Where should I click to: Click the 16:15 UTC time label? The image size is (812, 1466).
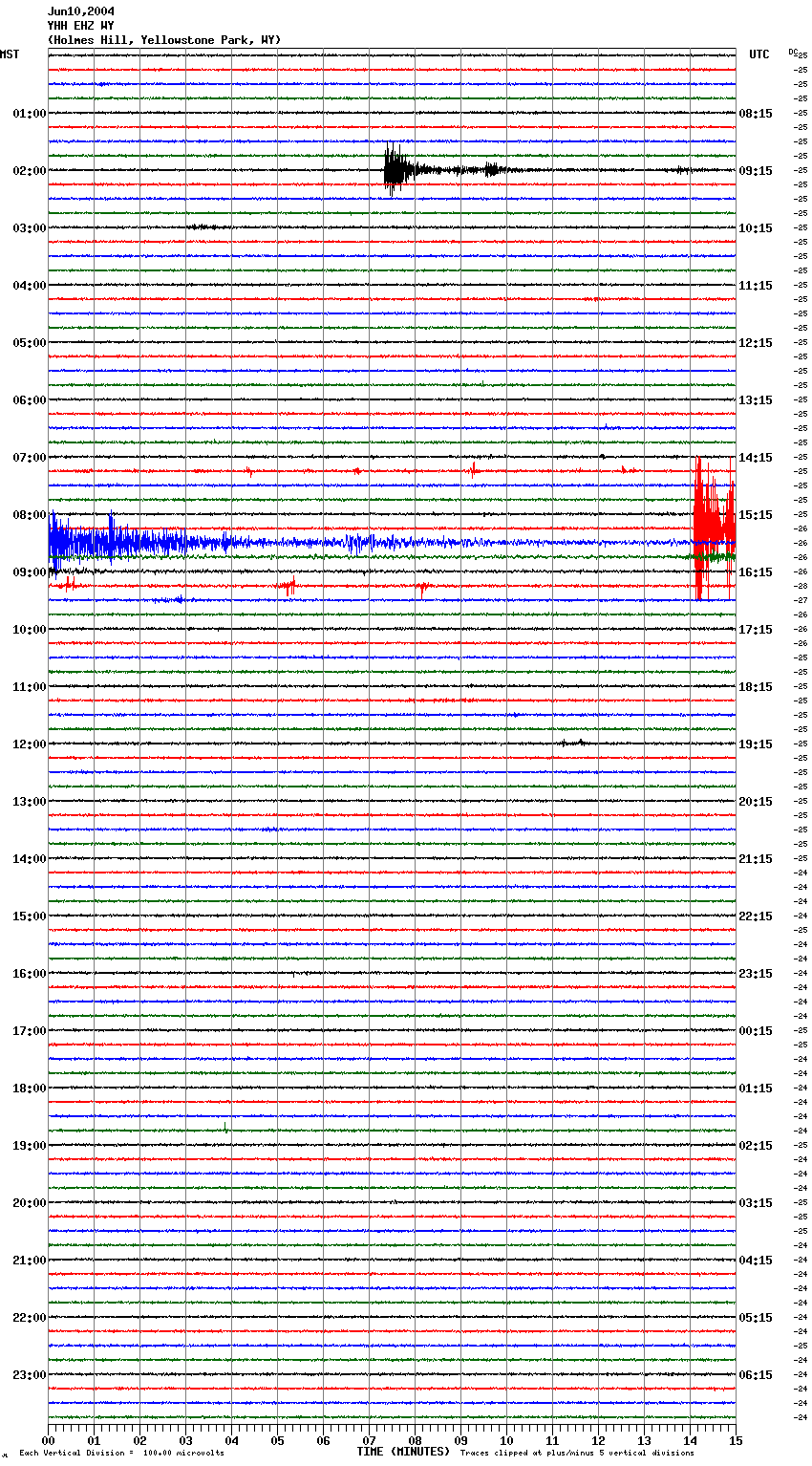[756, 572]
